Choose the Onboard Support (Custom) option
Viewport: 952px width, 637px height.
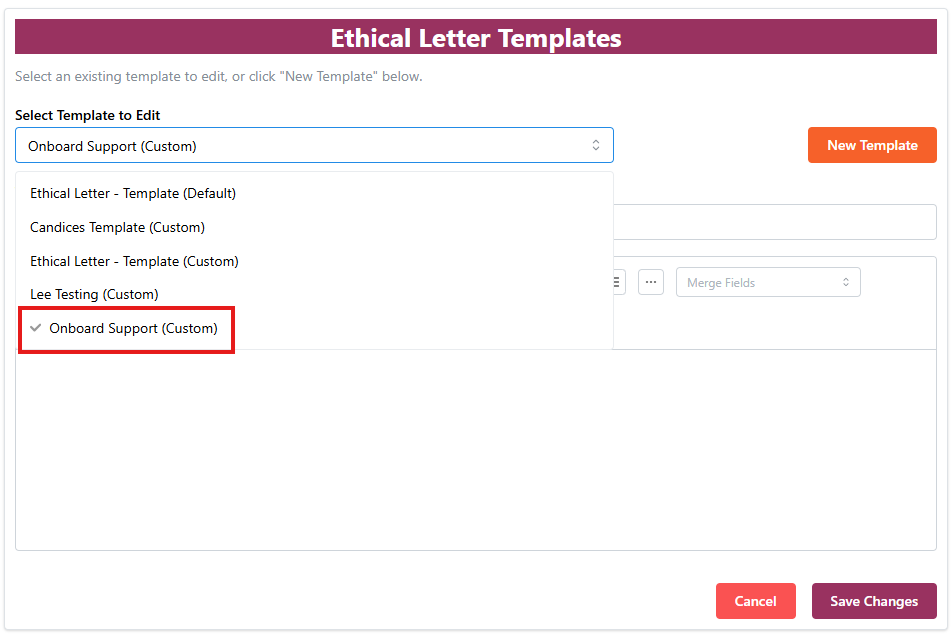[133, 328]
